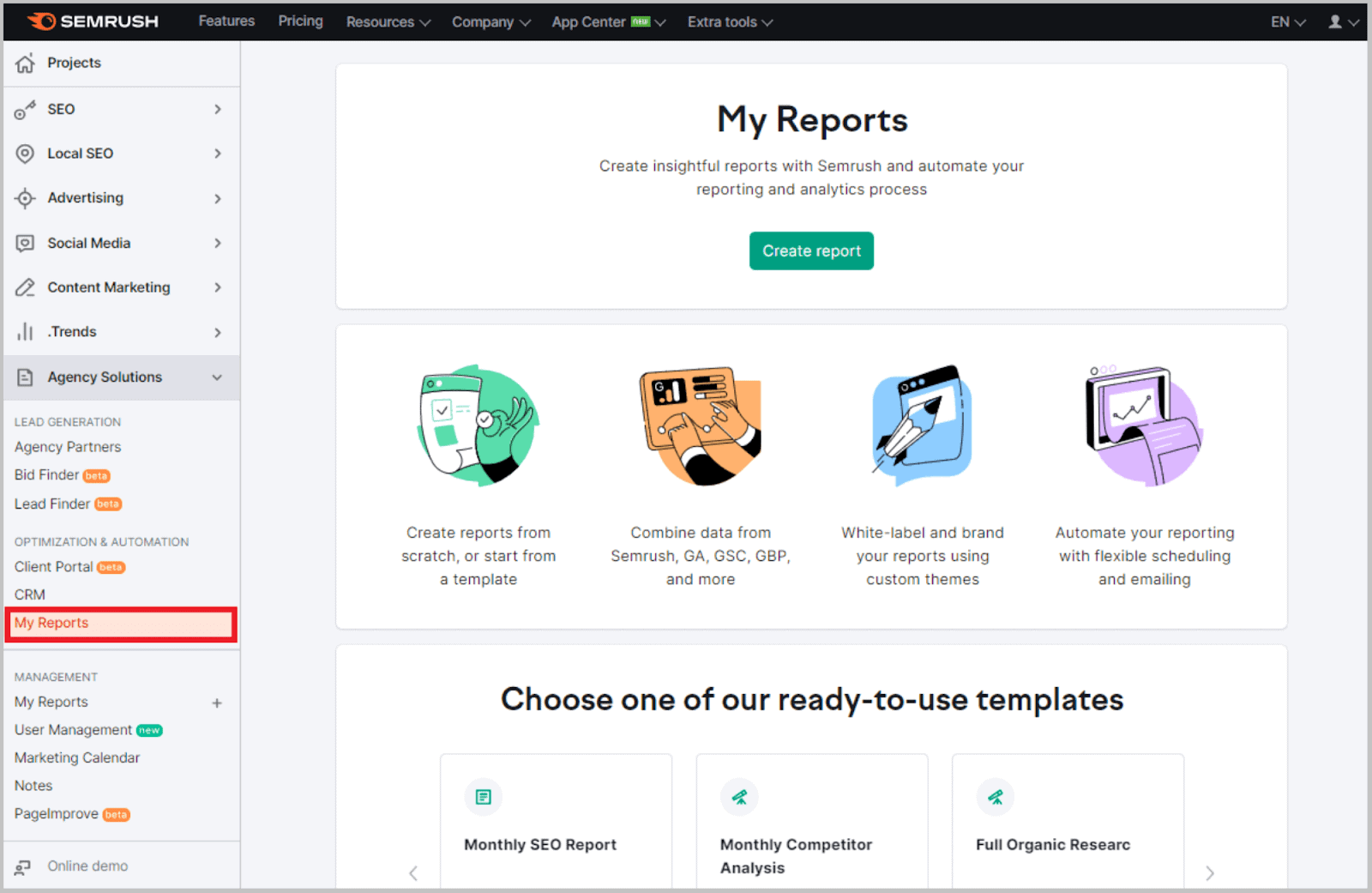The width and height of the screenshot is (1372, 893).
Task: Open Features in top menu
Action: (226, 21)
